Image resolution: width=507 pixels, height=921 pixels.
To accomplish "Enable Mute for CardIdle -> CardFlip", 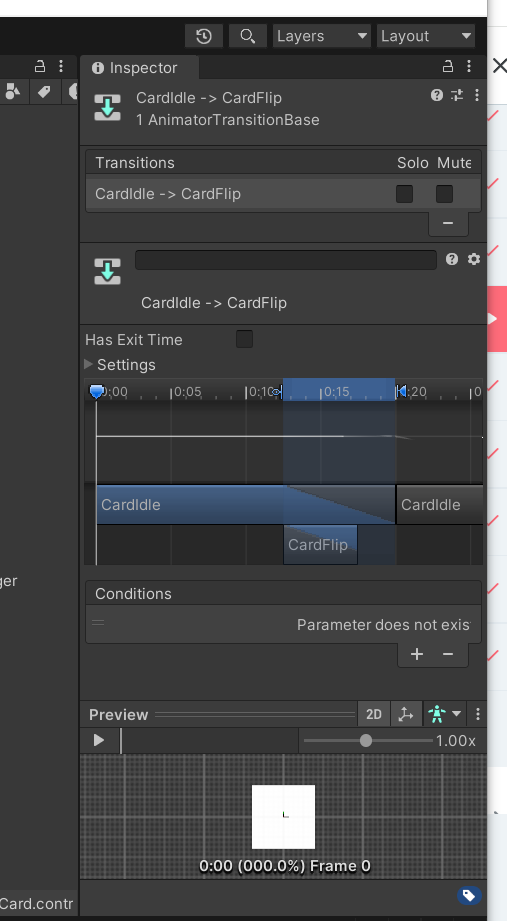I will coord(444,194).
